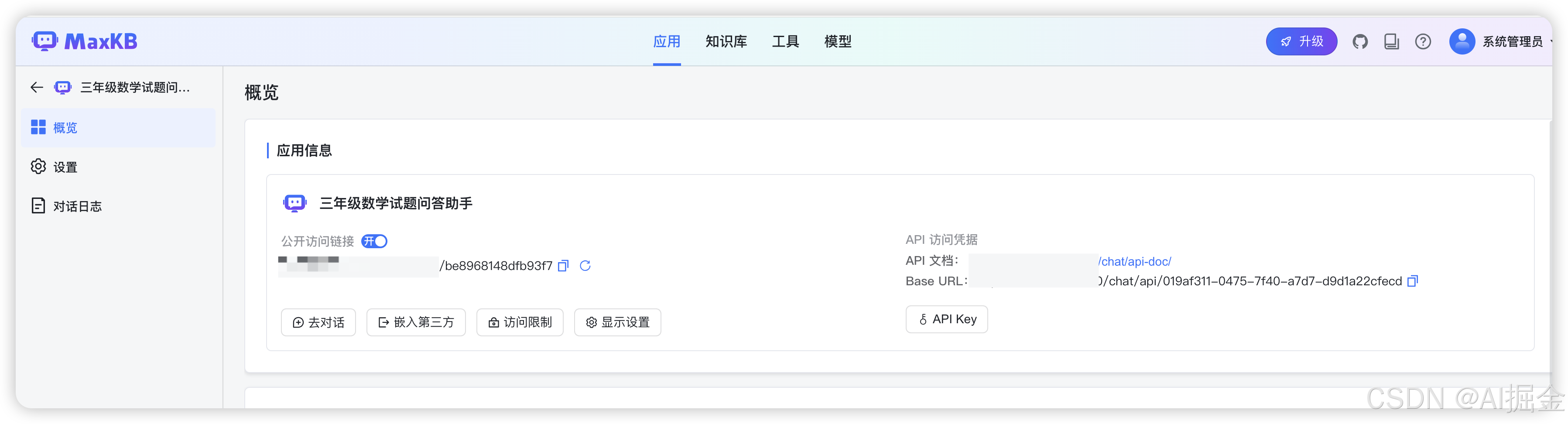
Task: Click the 三年级数学试题问... title in sidebar
Action: [x=135, y=88]
